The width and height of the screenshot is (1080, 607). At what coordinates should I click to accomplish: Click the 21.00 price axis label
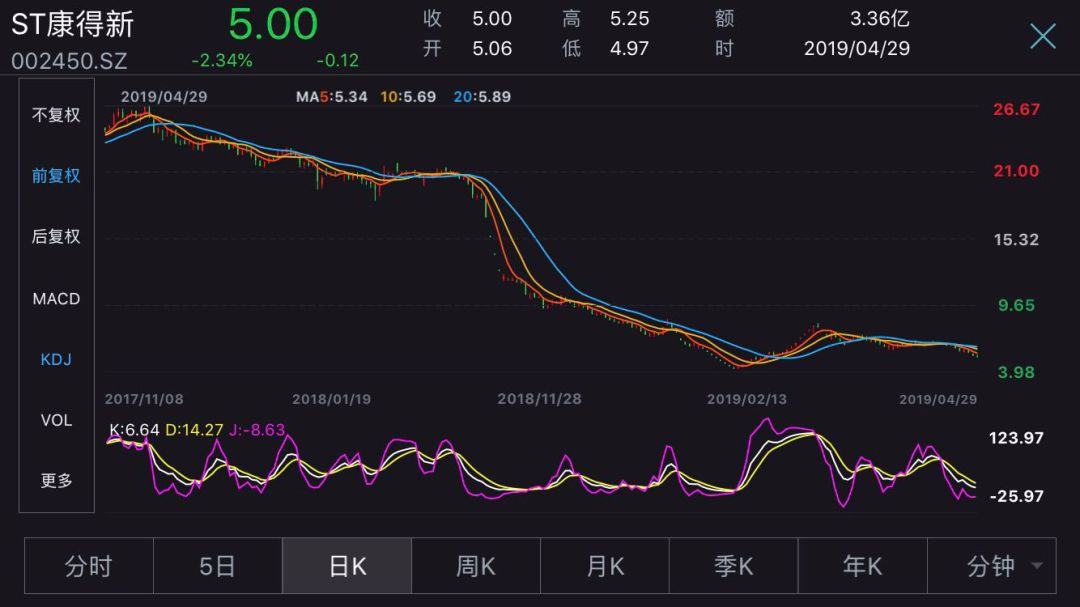[x=1016, y=171]
